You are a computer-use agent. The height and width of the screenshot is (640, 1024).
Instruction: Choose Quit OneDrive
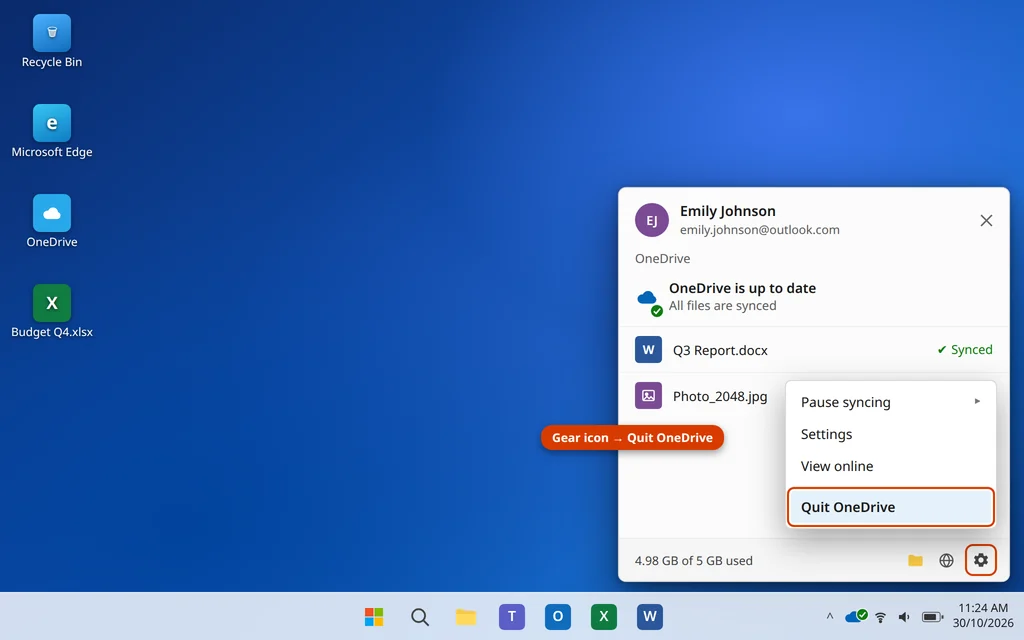tap(891, 507)
